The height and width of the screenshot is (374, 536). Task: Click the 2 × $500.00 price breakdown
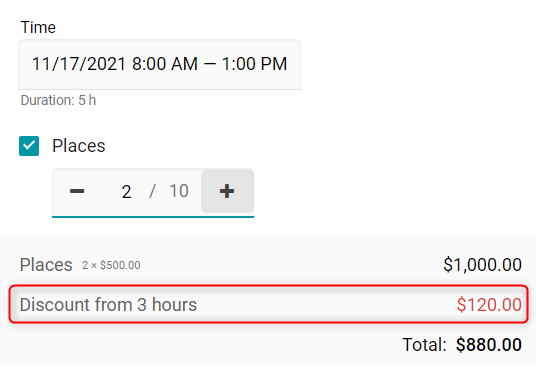coord(111,265)
